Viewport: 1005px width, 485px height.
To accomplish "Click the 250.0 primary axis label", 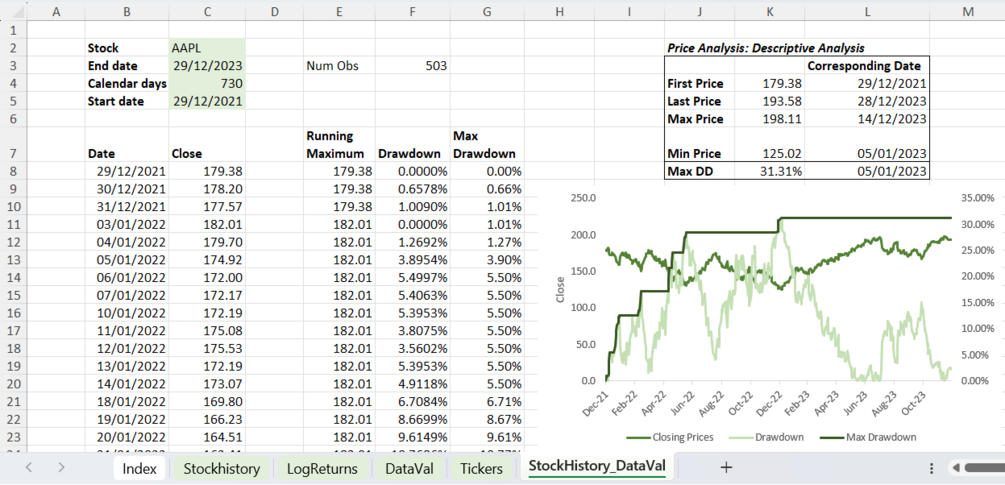I will coord(583,198).
